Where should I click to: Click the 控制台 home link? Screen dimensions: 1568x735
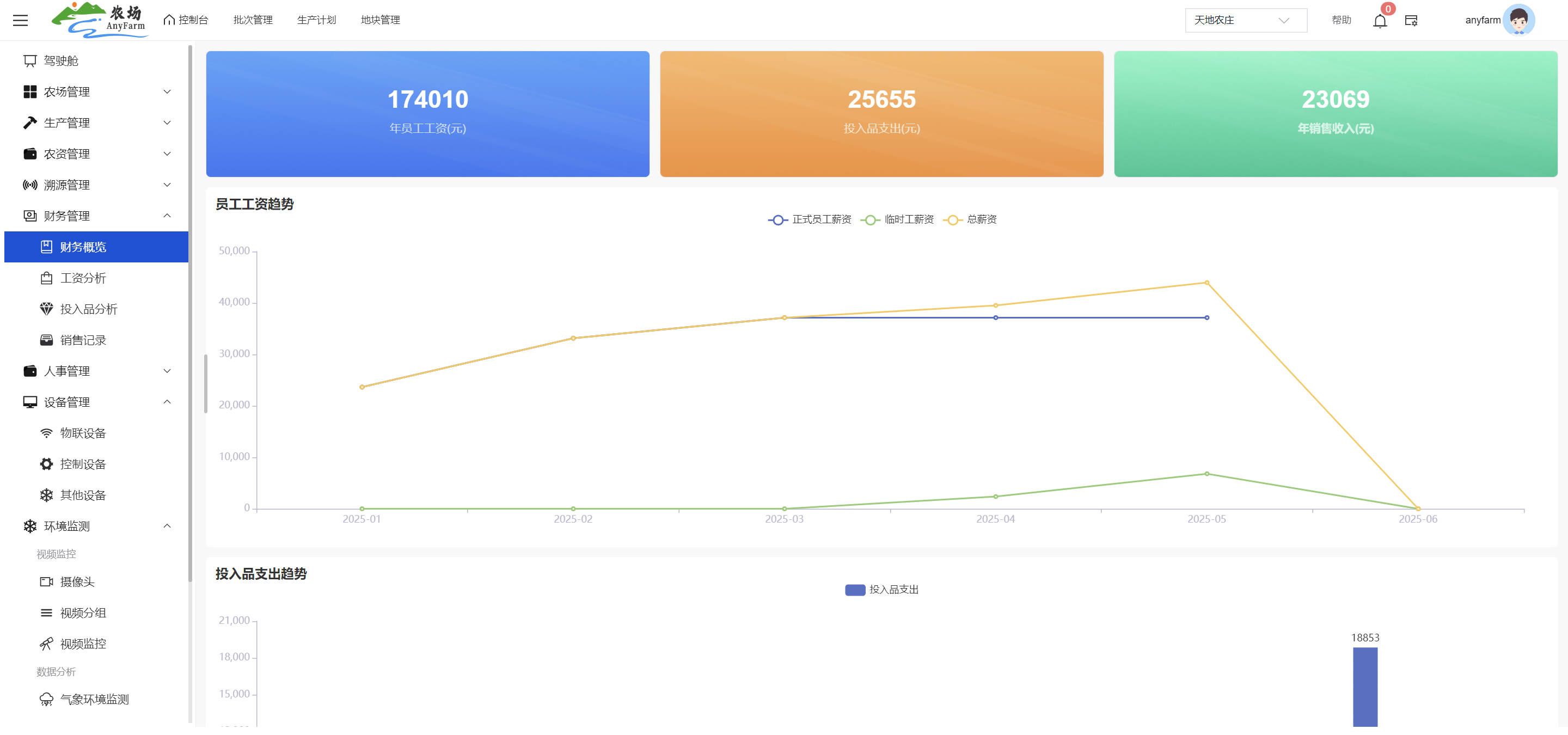tap(186, 20)
